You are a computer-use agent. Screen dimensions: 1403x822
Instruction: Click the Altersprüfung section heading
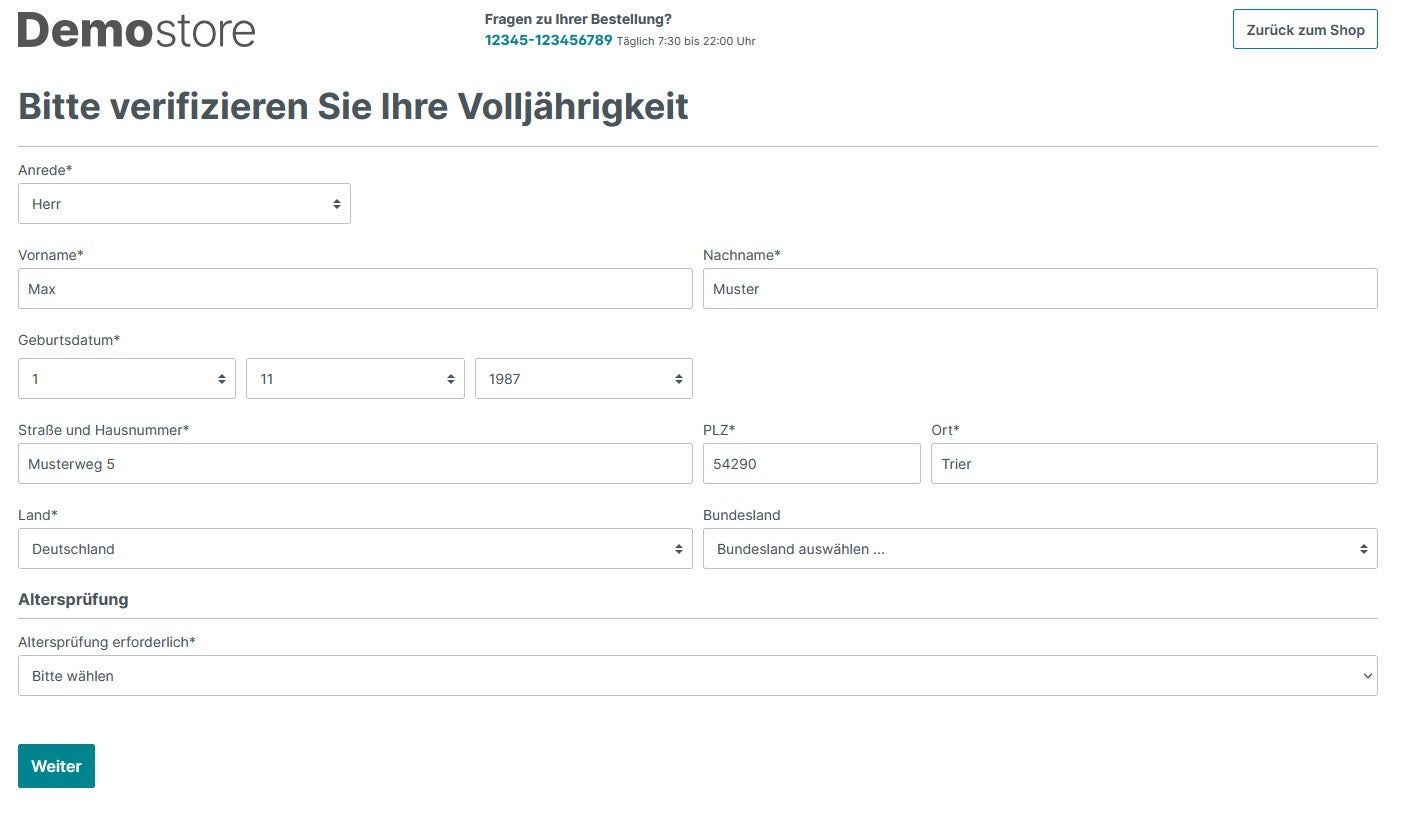[x=73, y=599]
